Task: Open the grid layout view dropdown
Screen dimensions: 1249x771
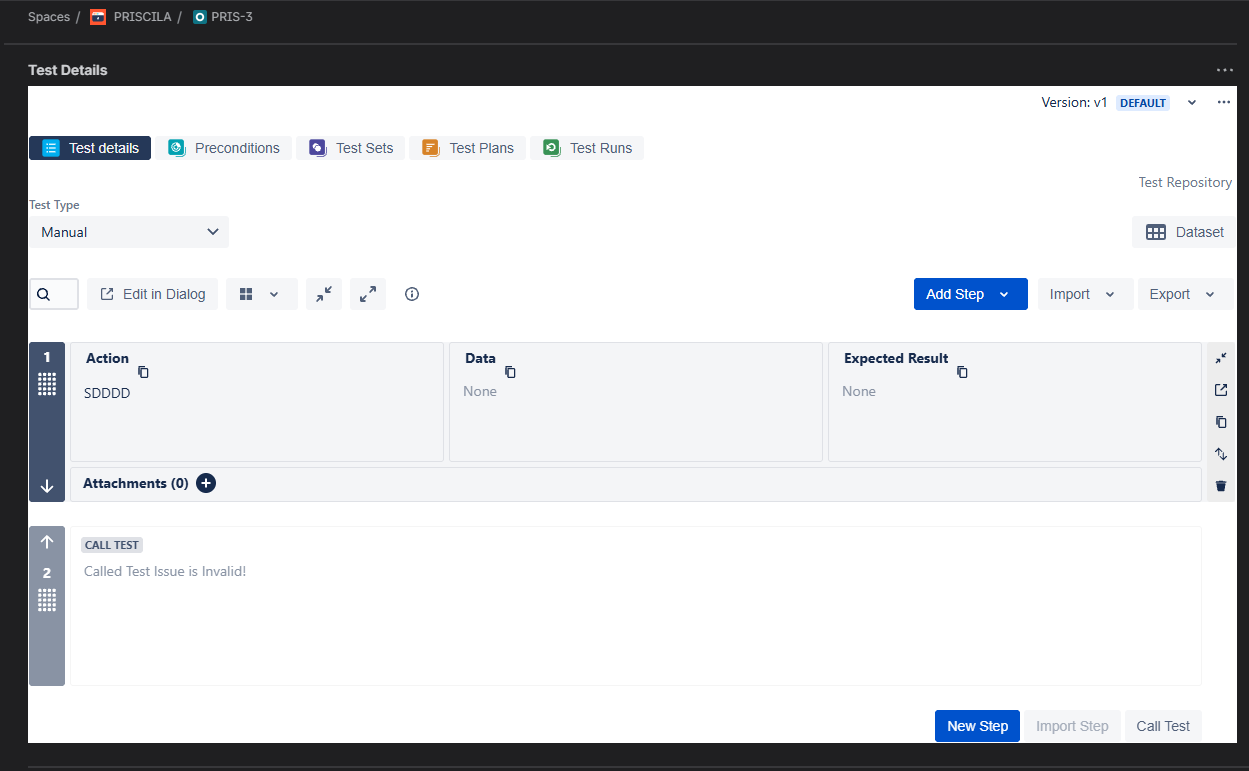Action: [x=261, y=294]
